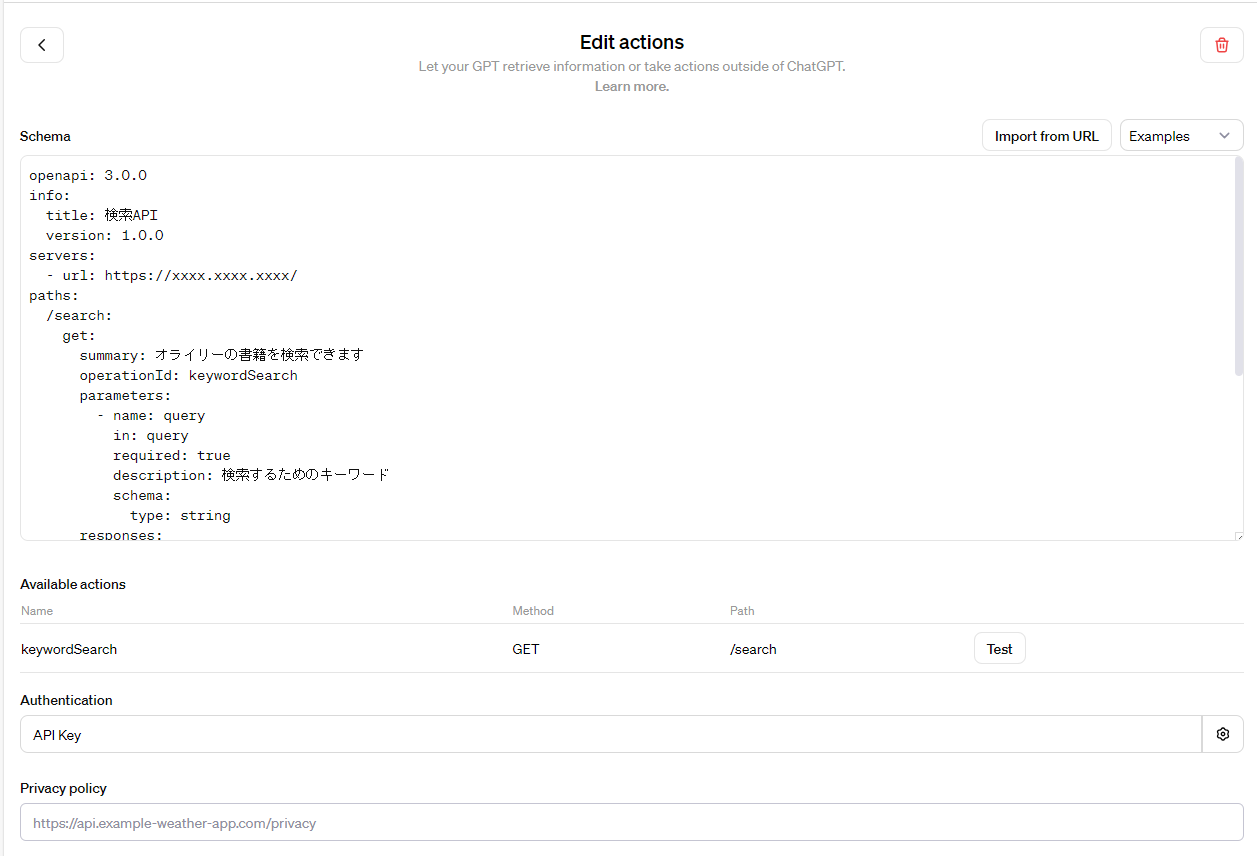The image size is (1257, 856).
Task: Open the Learn more link
Action: pyautogui.click(x=631, y=86)
